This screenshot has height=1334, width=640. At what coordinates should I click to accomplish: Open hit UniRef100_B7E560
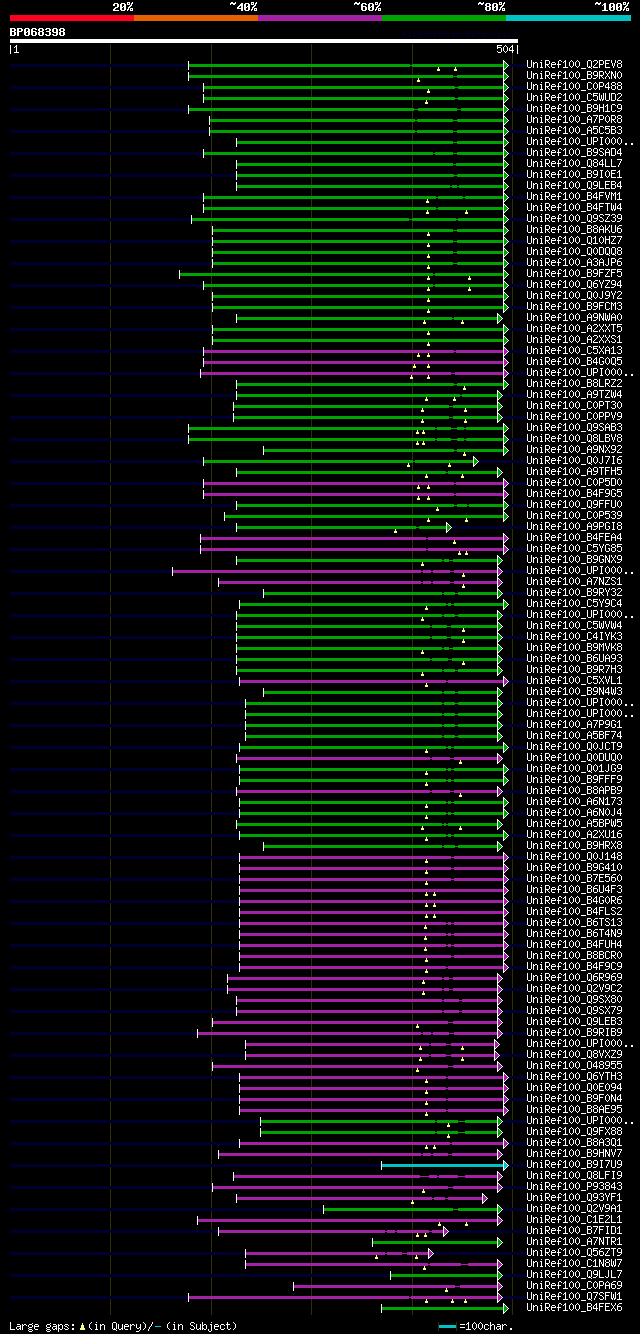(x=574, y=878)
